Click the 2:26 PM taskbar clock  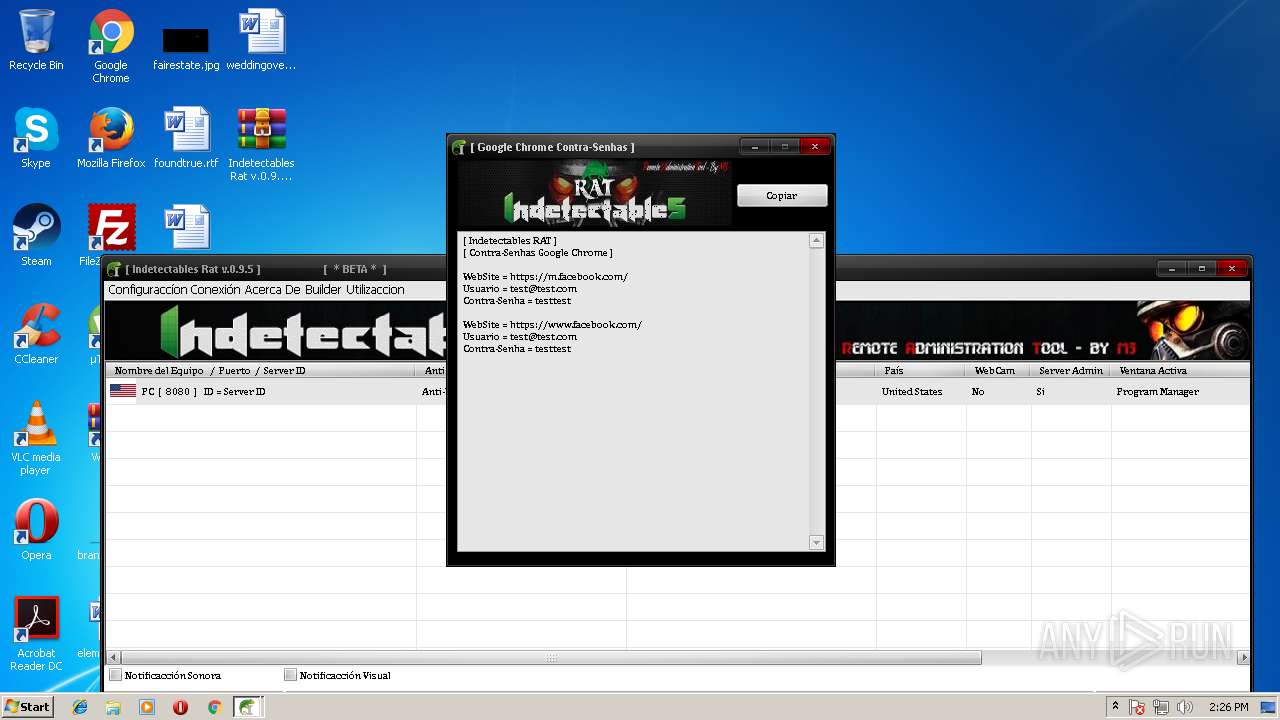tap(1228, 707)
